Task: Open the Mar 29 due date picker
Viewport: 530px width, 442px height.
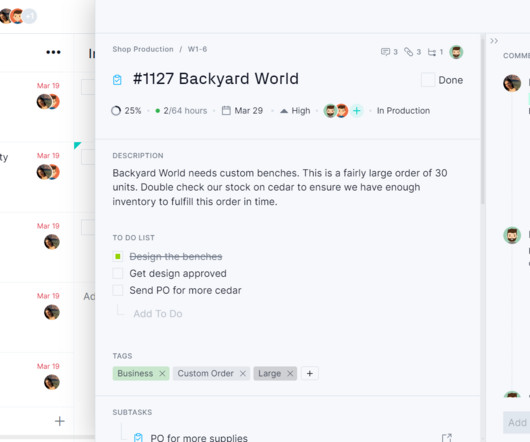Action: click(x=242, y=111)
